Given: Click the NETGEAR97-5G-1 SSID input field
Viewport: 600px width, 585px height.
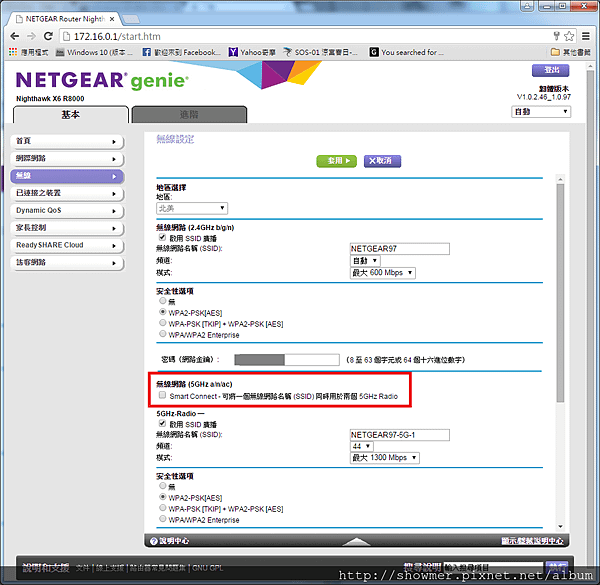Looking at the screenshot, I should pyautogui.click(x=400, y=435).
